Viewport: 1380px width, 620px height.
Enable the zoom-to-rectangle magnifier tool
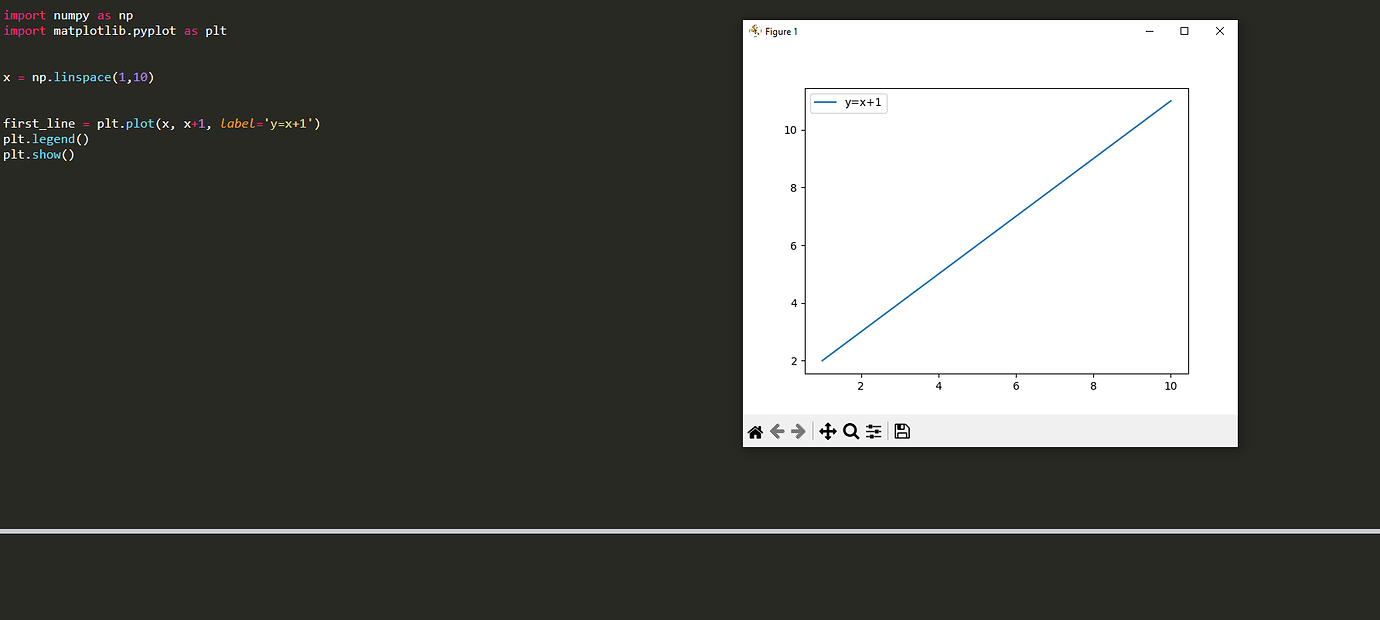[x=851, y=431]
